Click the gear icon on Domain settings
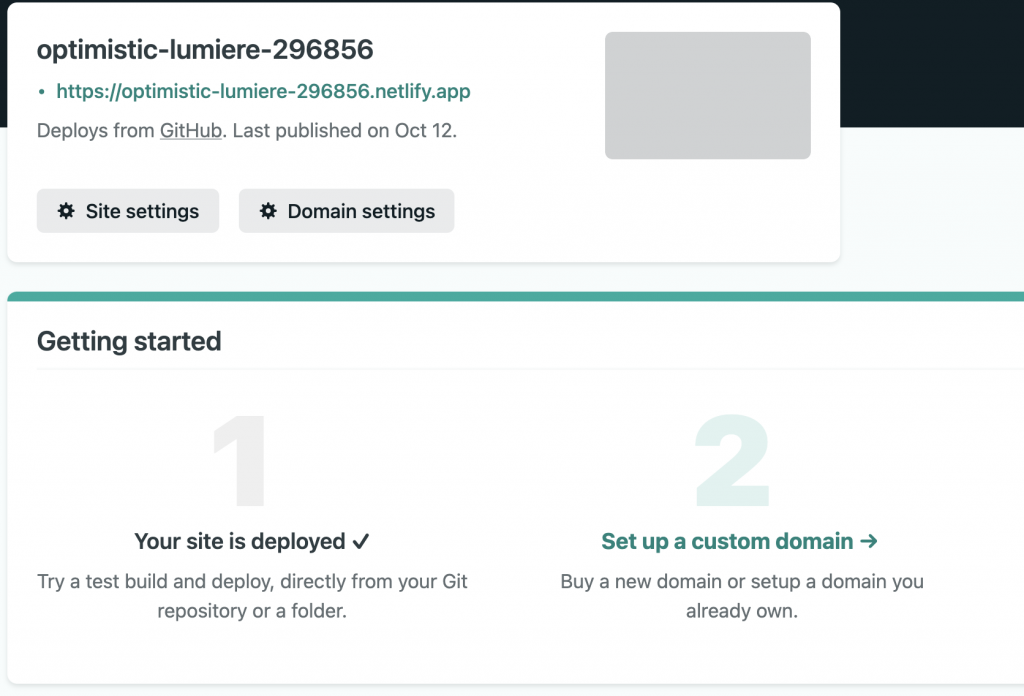 pos(268,211)
